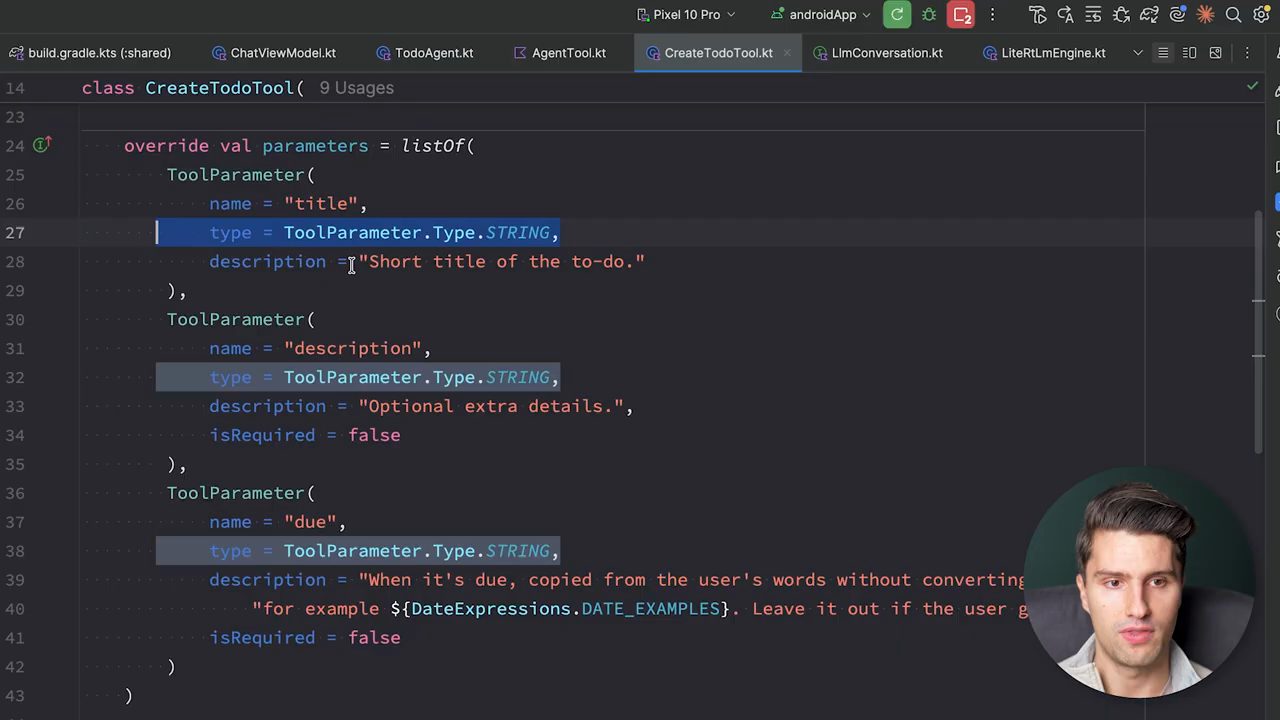
Task: Switch to the LlmConversation.kt tab
Action: [878, 53]
